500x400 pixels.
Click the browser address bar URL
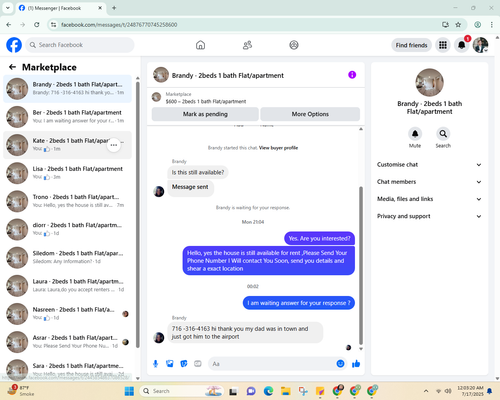point(119,25)
